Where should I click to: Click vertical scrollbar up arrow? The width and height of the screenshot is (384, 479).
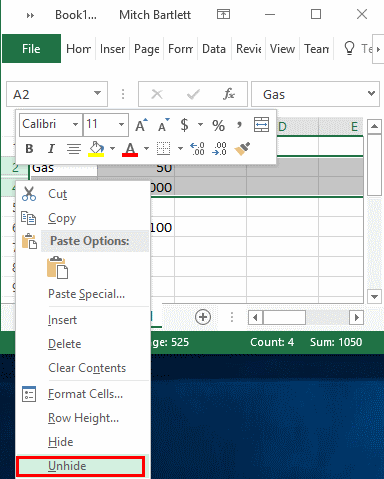click(x=374, y=126)
